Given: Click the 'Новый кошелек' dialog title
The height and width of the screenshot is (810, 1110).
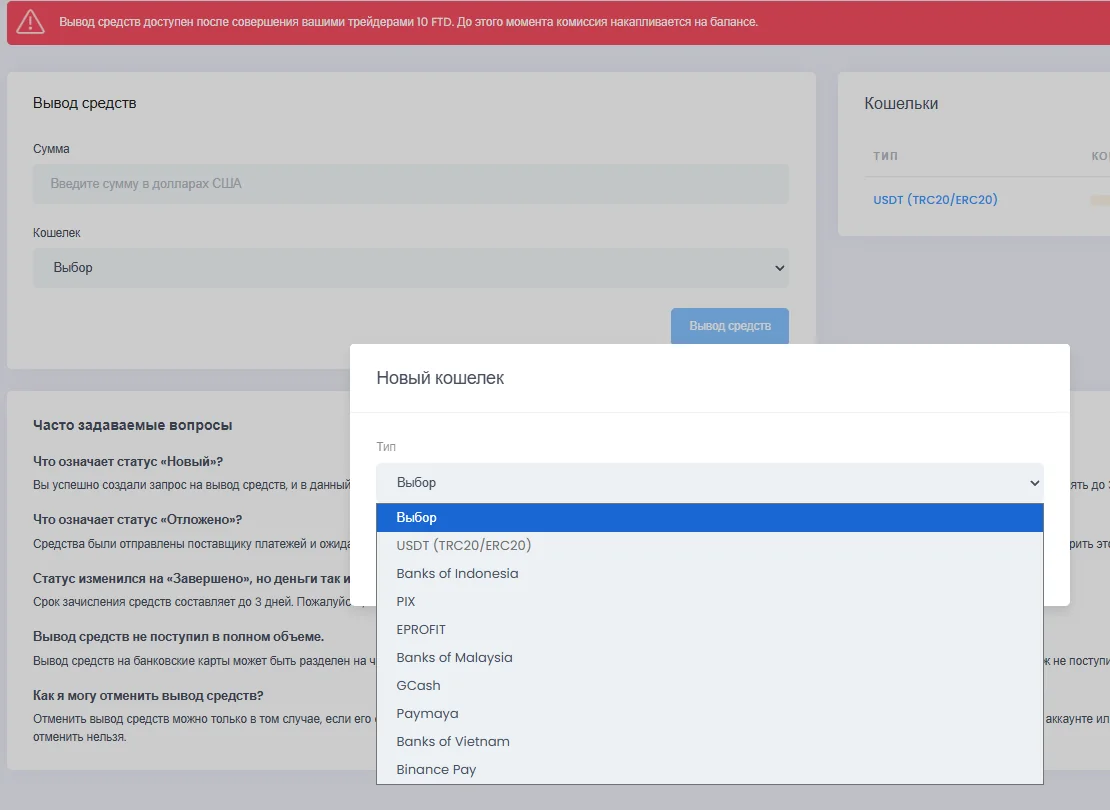Looking at the screenshot, I should (440, 378).
